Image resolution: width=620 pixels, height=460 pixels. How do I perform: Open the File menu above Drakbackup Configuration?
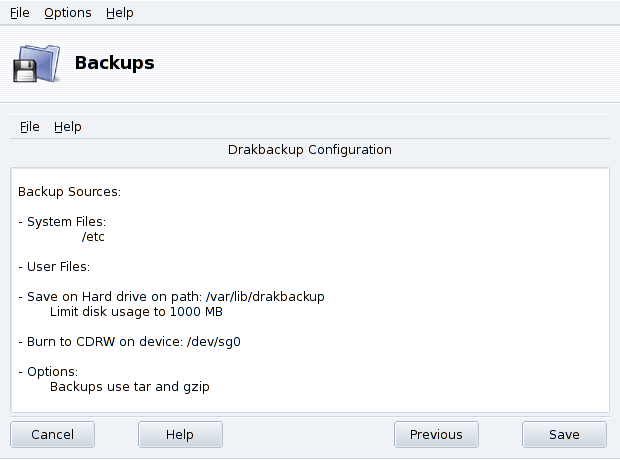click(29, 127)
